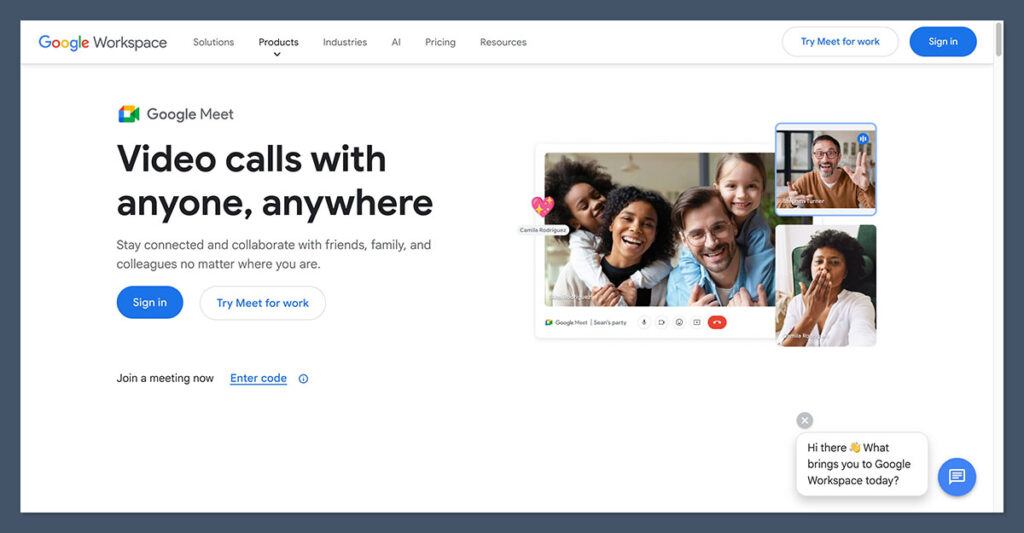Image resolution: width=1024 pixels, height=533 pixels.
Task: Click the 'Sean's party' label in preview
Action: click(610, 323)
